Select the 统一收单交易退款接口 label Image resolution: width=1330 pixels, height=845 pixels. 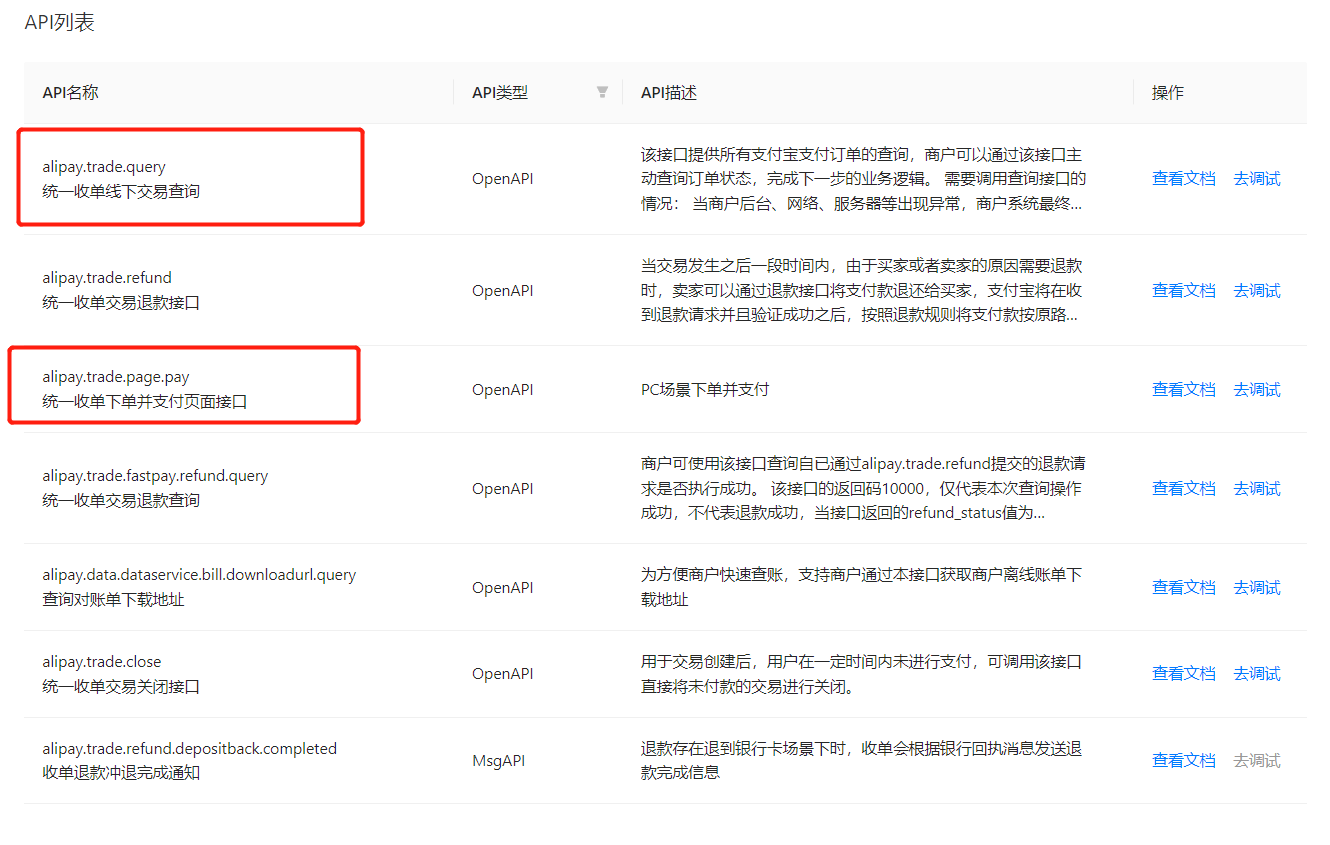[121, 303]
